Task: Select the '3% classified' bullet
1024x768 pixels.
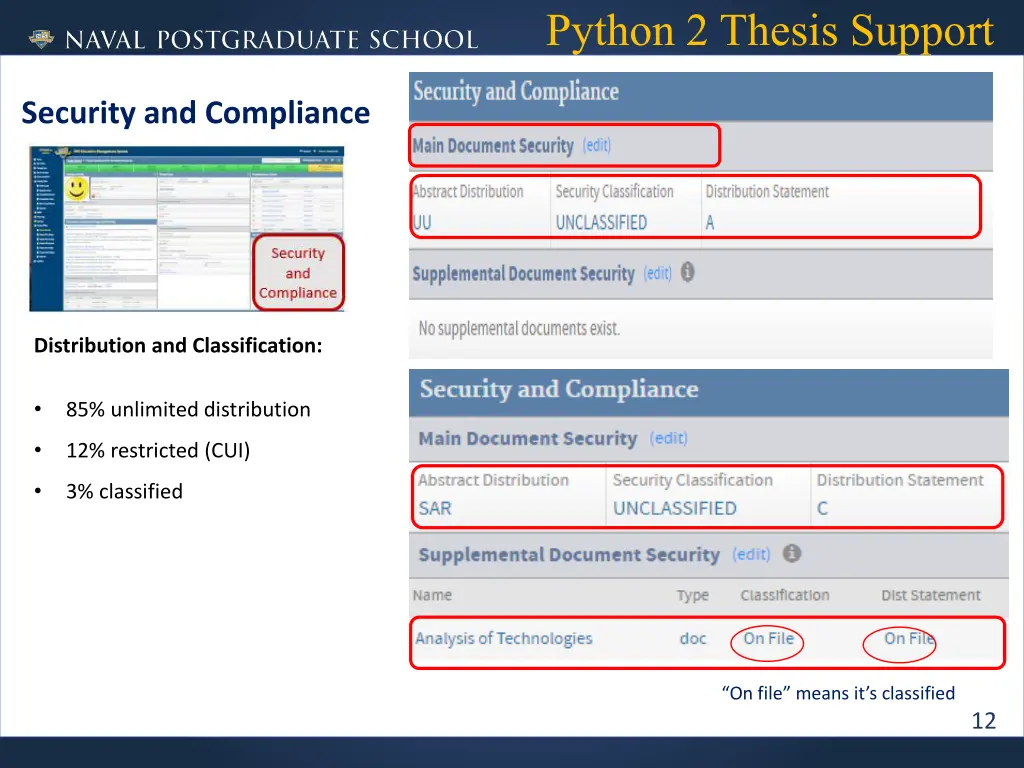Action: (x=124, y=491)
